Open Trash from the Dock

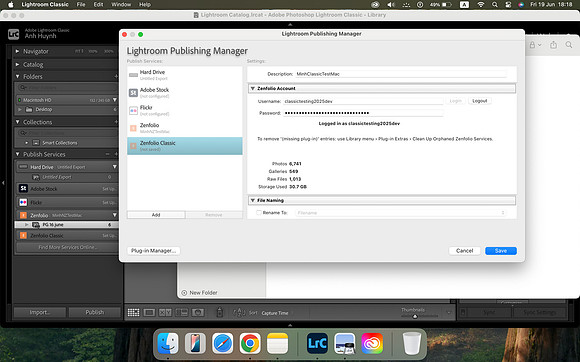click(412, 344)
